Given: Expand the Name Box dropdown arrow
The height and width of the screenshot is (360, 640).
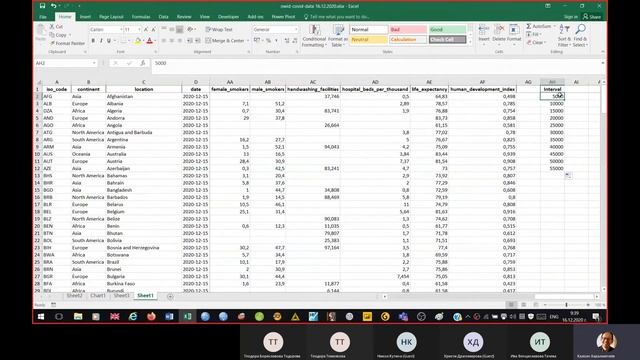Looking at the screenshot, I should click(94, 63).
